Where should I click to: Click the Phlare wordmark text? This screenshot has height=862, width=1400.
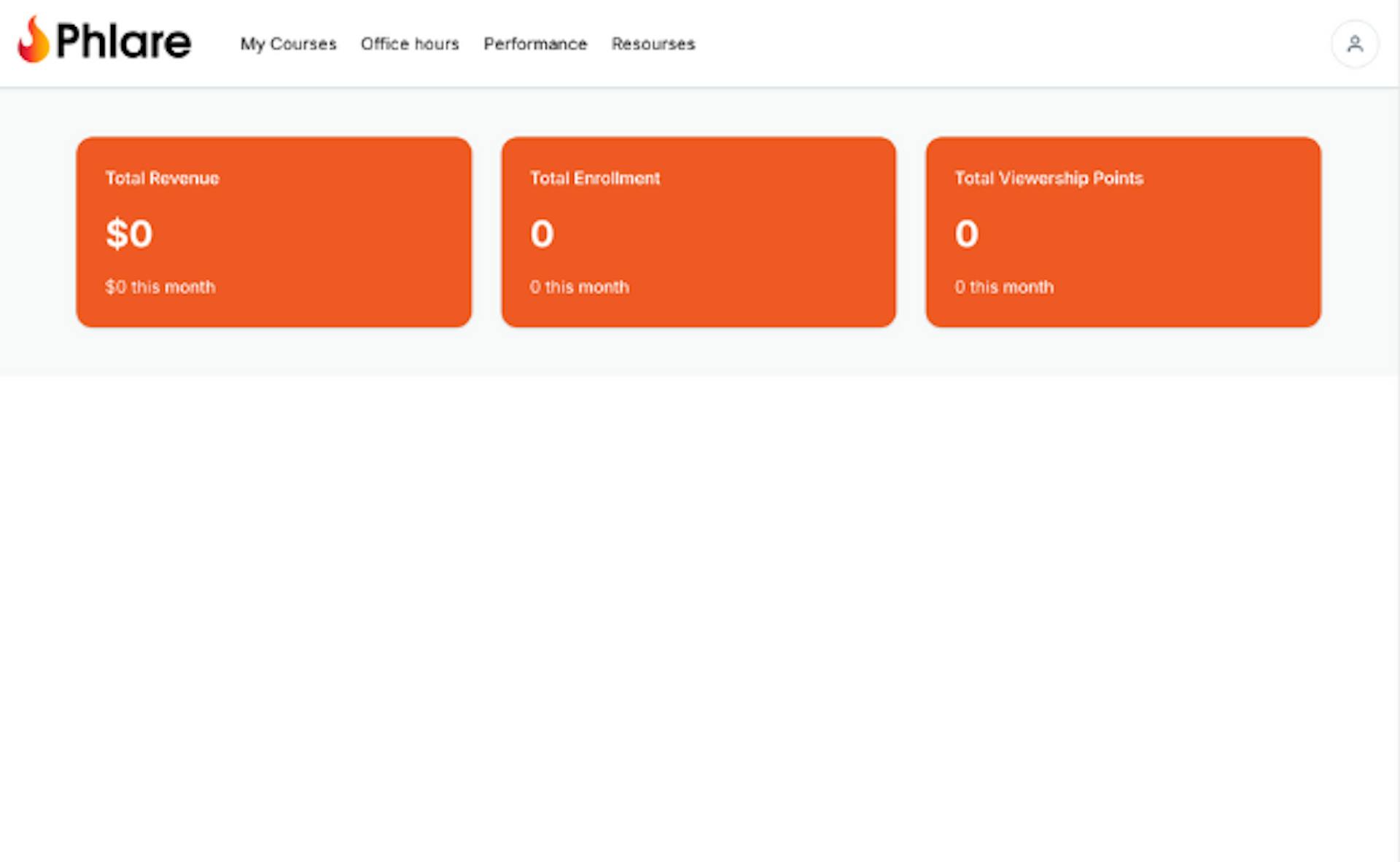[123, 42]
